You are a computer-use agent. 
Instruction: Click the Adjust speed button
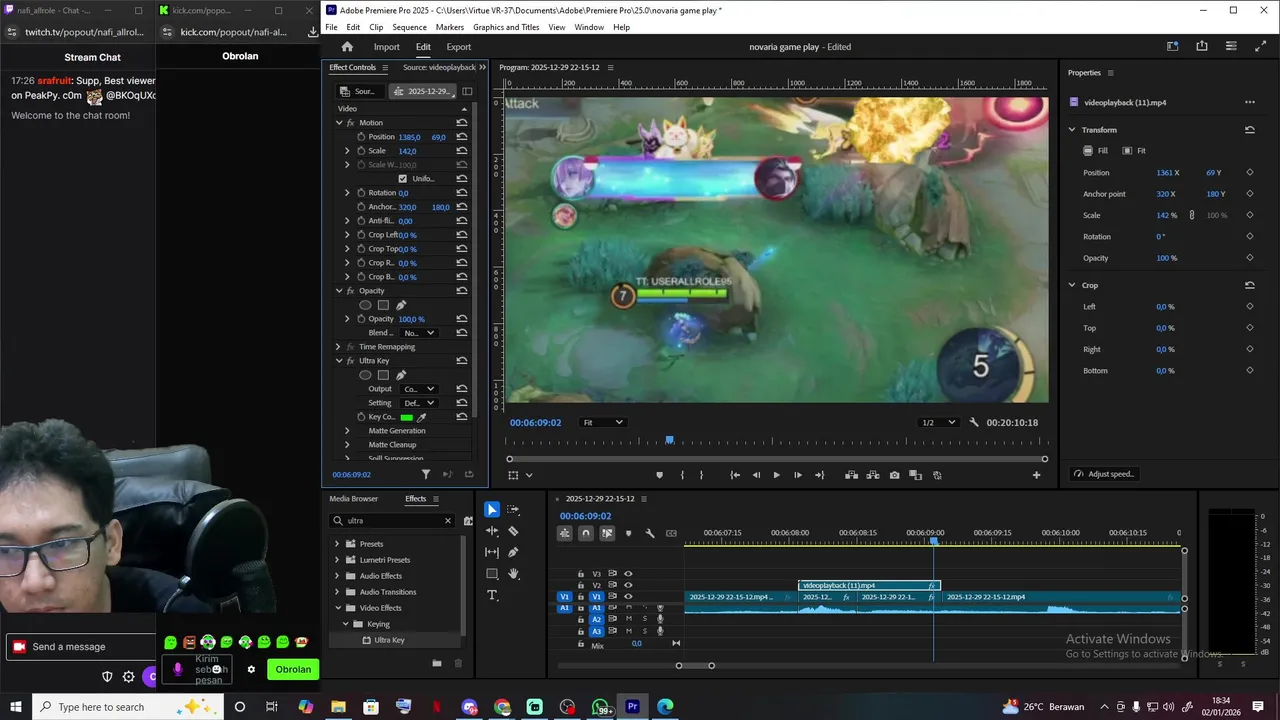point(1104,474)
